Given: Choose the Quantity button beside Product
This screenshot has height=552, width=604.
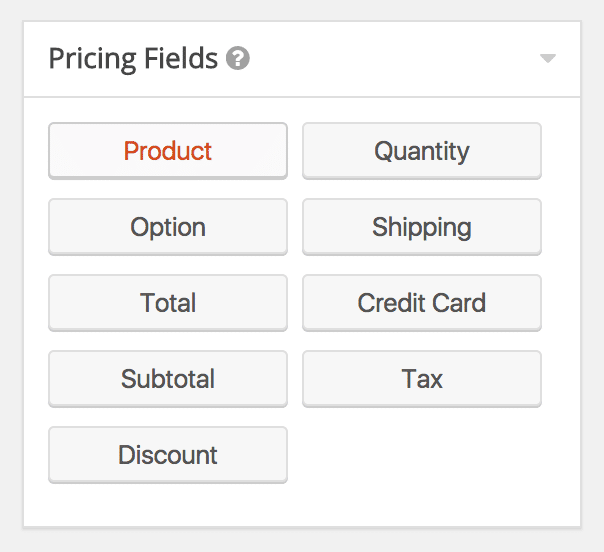Looking at the screenshot, I should point(422,151).
